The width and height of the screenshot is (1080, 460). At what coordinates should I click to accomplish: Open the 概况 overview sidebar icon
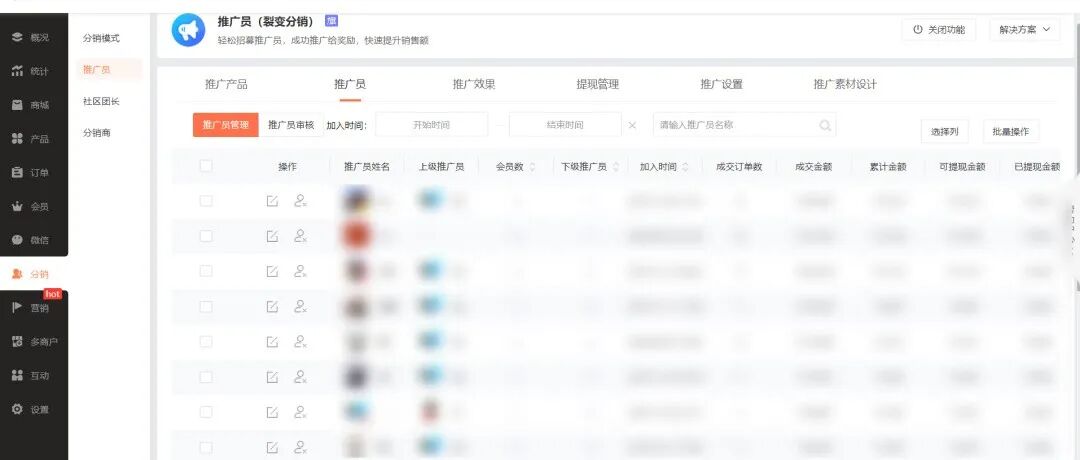(18, 37)
